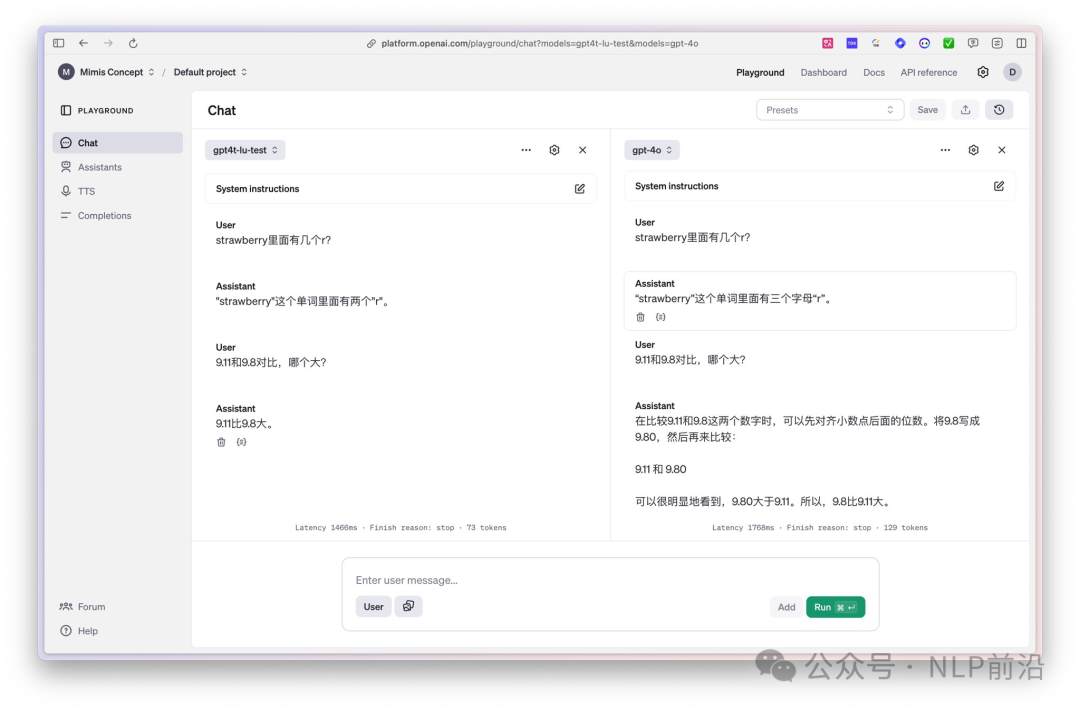The image size is (1080, 710).
Task: Edit system instructions in gpt4t-lu-test pane
Action: [x=579, y=189]
